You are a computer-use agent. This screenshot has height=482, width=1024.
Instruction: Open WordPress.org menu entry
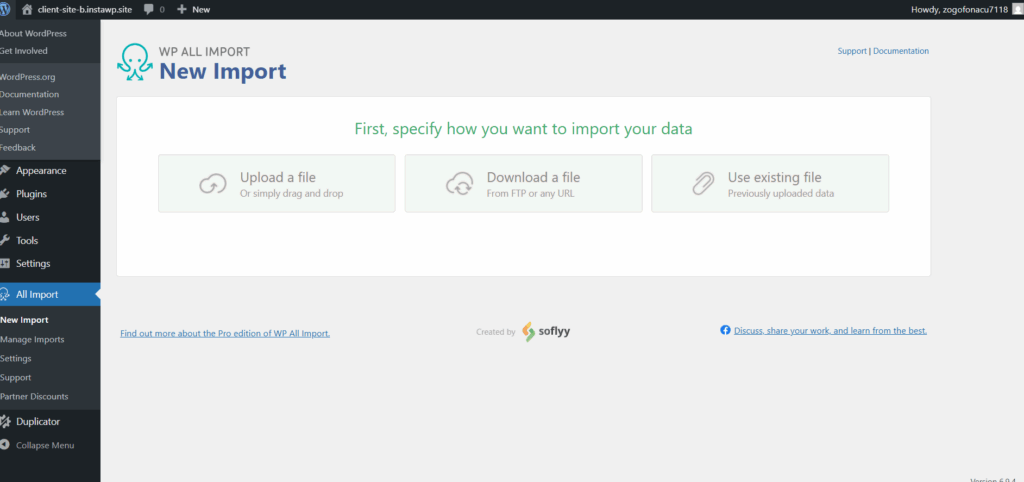pyautogui.click(x=27, y=77)
